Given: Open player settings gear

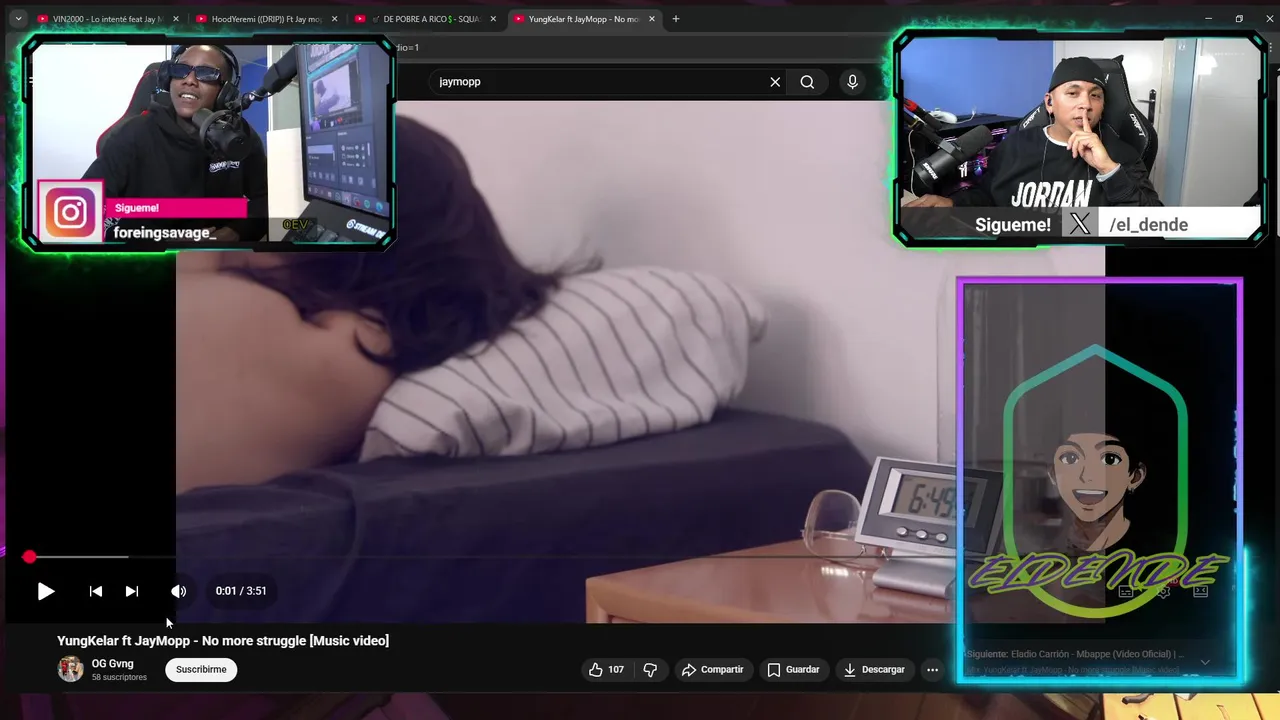Looking at the screenshot, I should tap(1164, 591).
